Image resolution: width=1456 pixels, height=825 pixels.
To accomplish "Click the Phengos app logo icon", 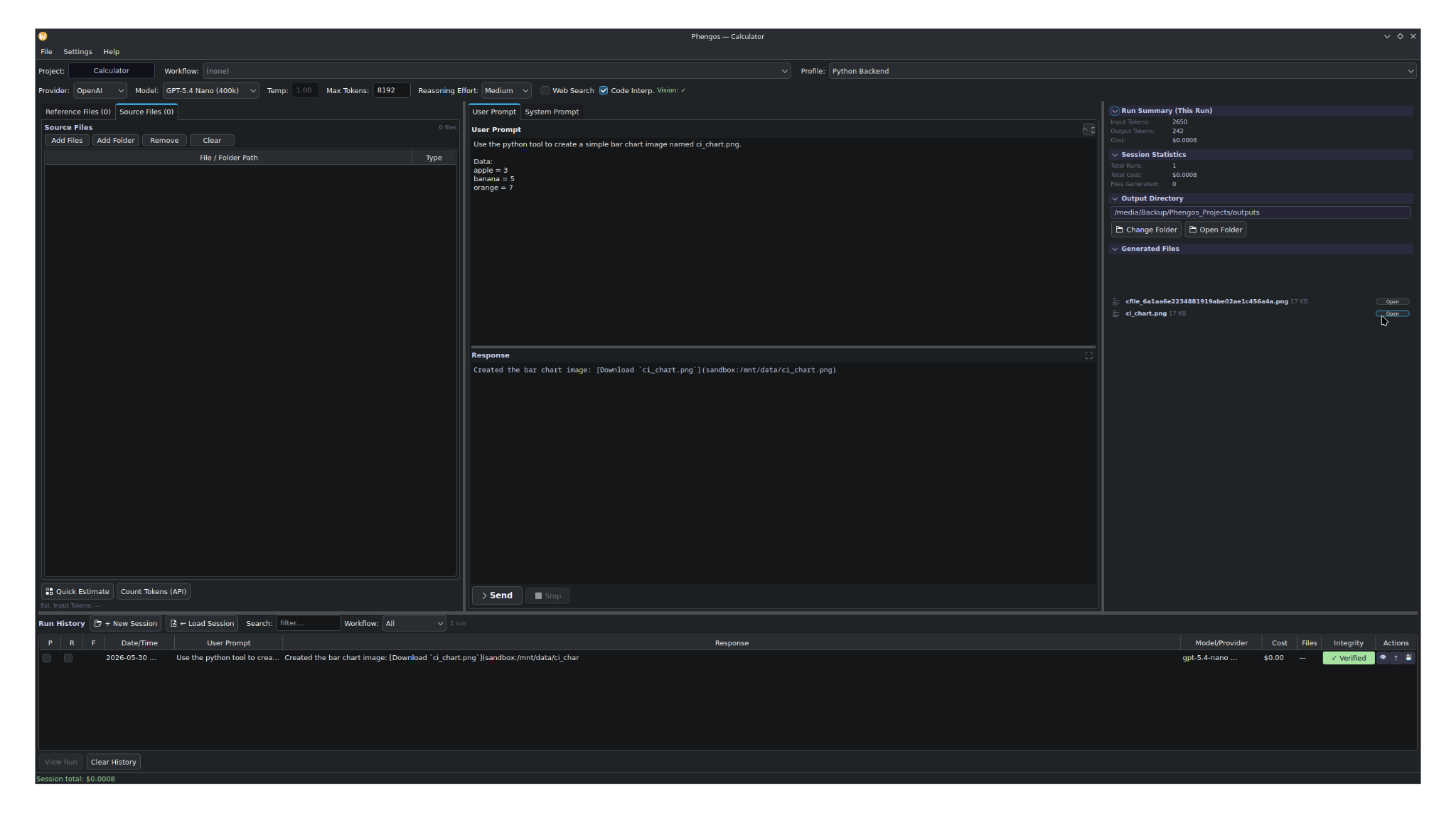I will (43, 36).
